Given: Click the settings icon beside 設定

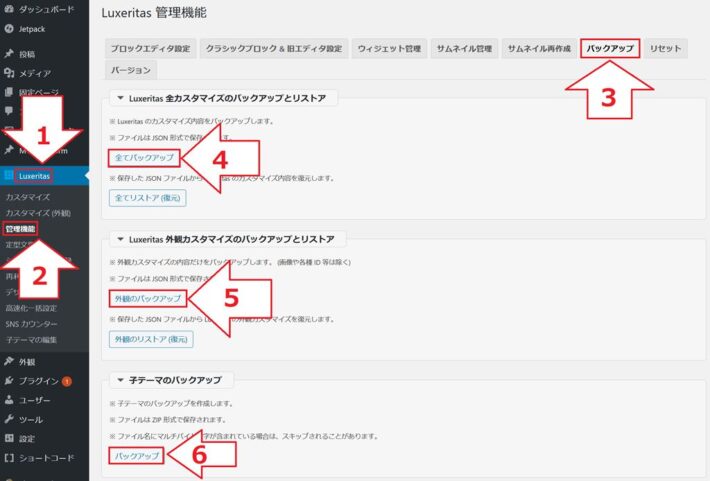Looking at the screenshot, I should [x=9, y=438].
